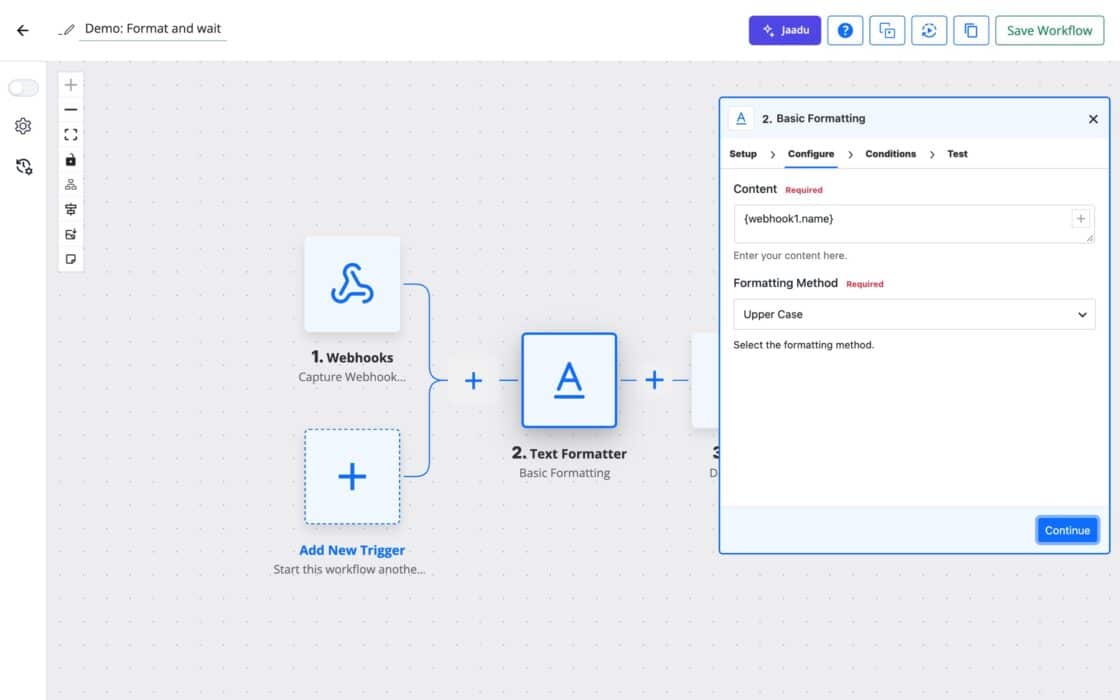The image size is (1120, 700).
Task: Click the hierarchy layout icon
Action: click(x=71, y=184)
